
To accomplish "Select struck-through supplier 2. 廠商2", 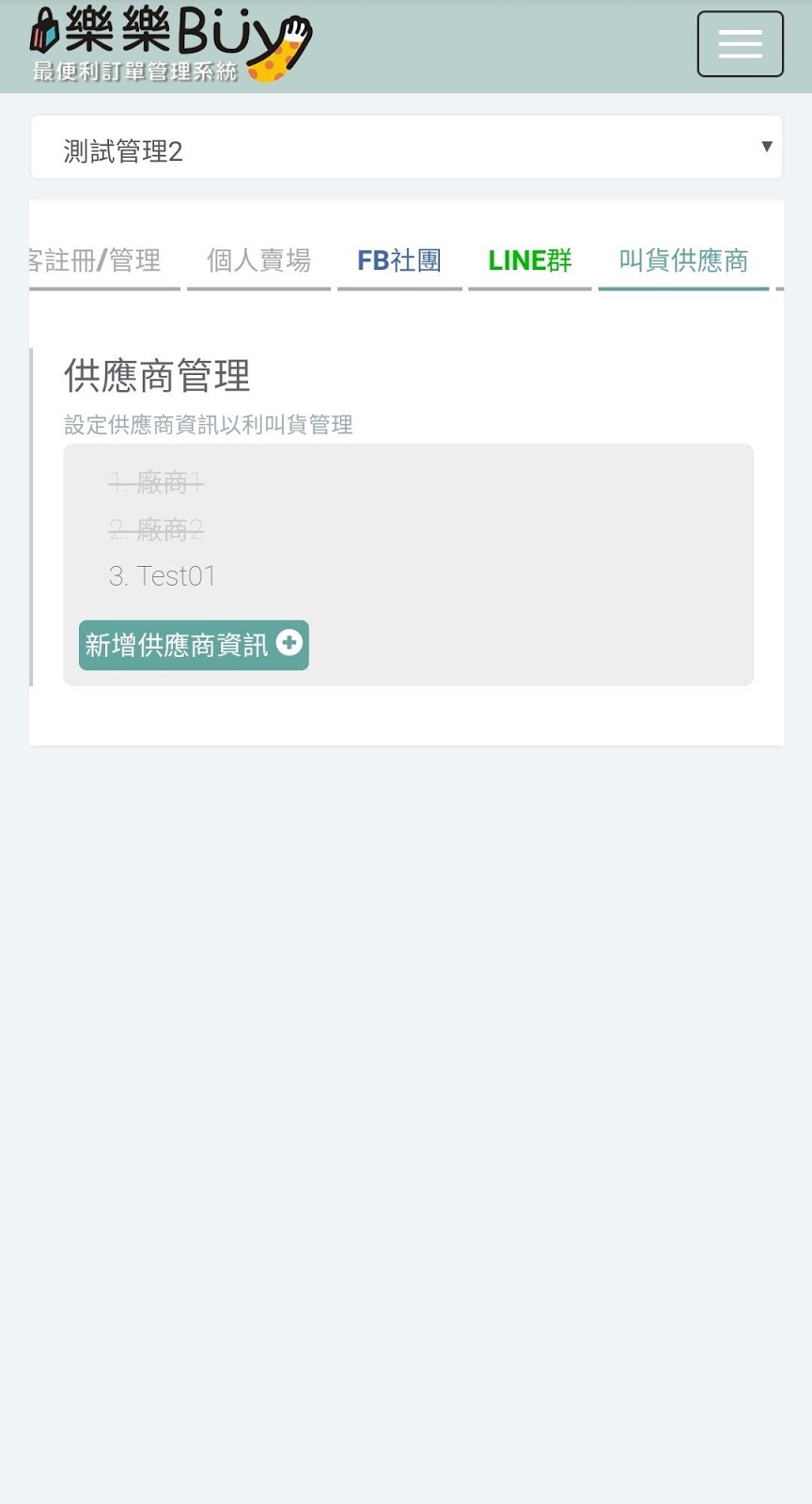I will (156, 529).
